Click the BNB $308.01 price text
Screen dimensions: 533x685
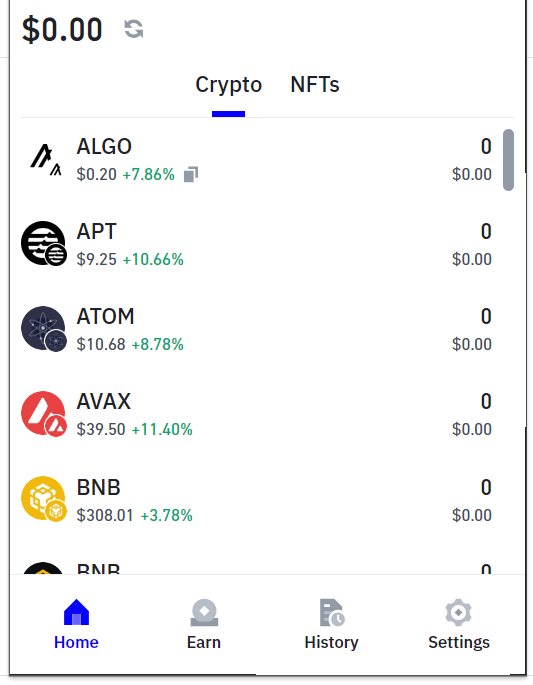105,515
